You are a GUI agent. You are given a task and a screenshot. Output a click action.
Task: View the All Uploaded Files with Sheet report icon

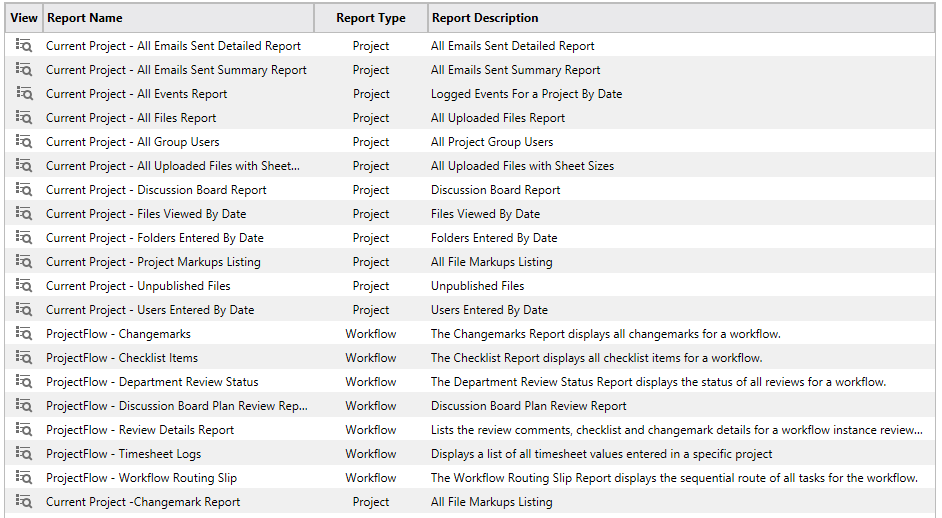(23, 166)
